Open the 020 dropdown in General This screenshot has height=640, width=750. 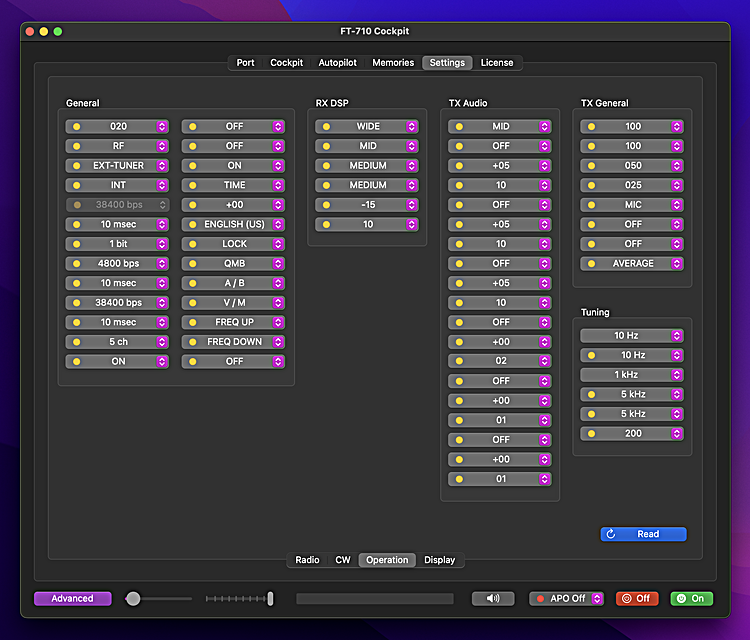117,126
